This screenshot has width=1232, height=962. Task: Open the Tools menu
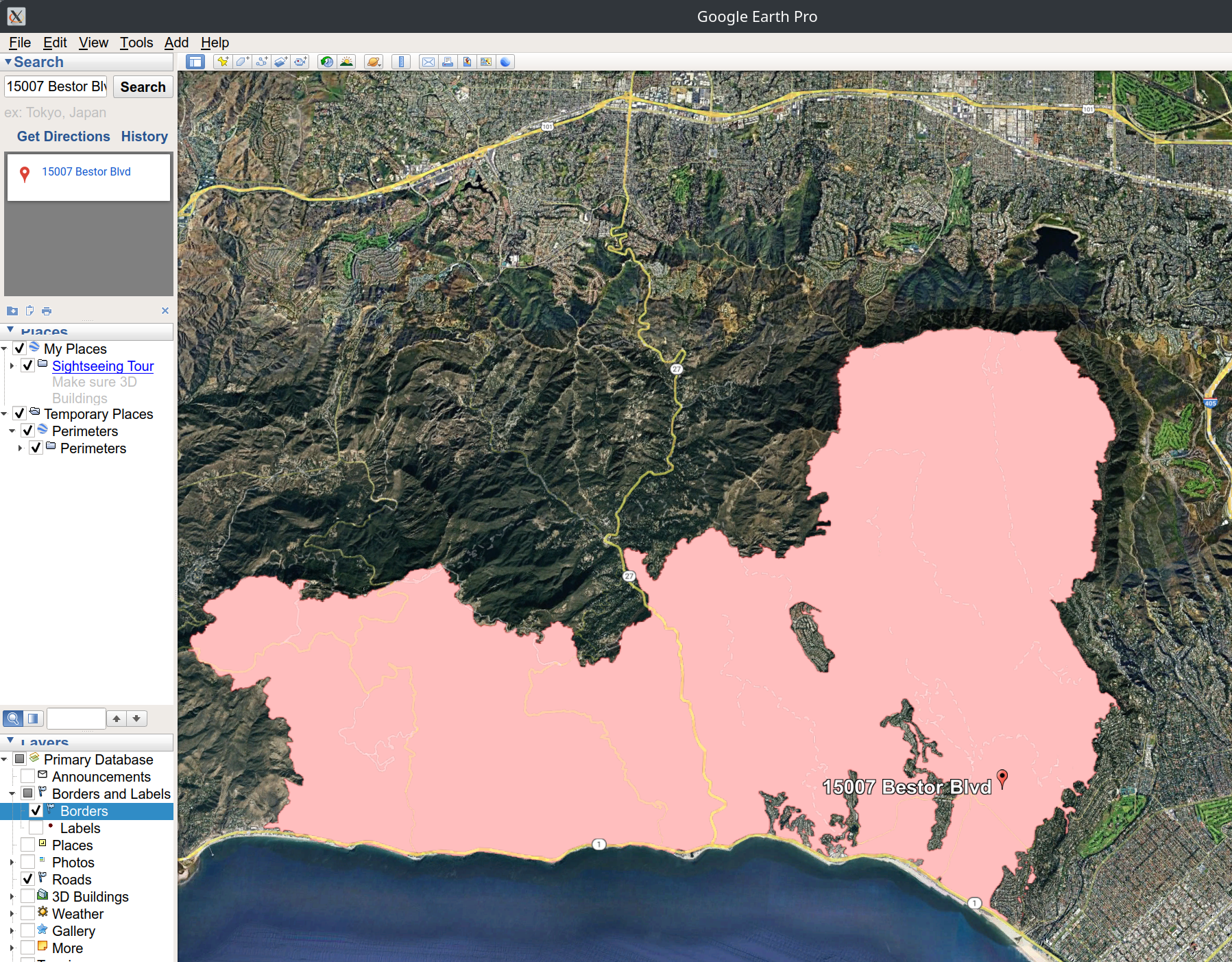[x=136, y=43]
